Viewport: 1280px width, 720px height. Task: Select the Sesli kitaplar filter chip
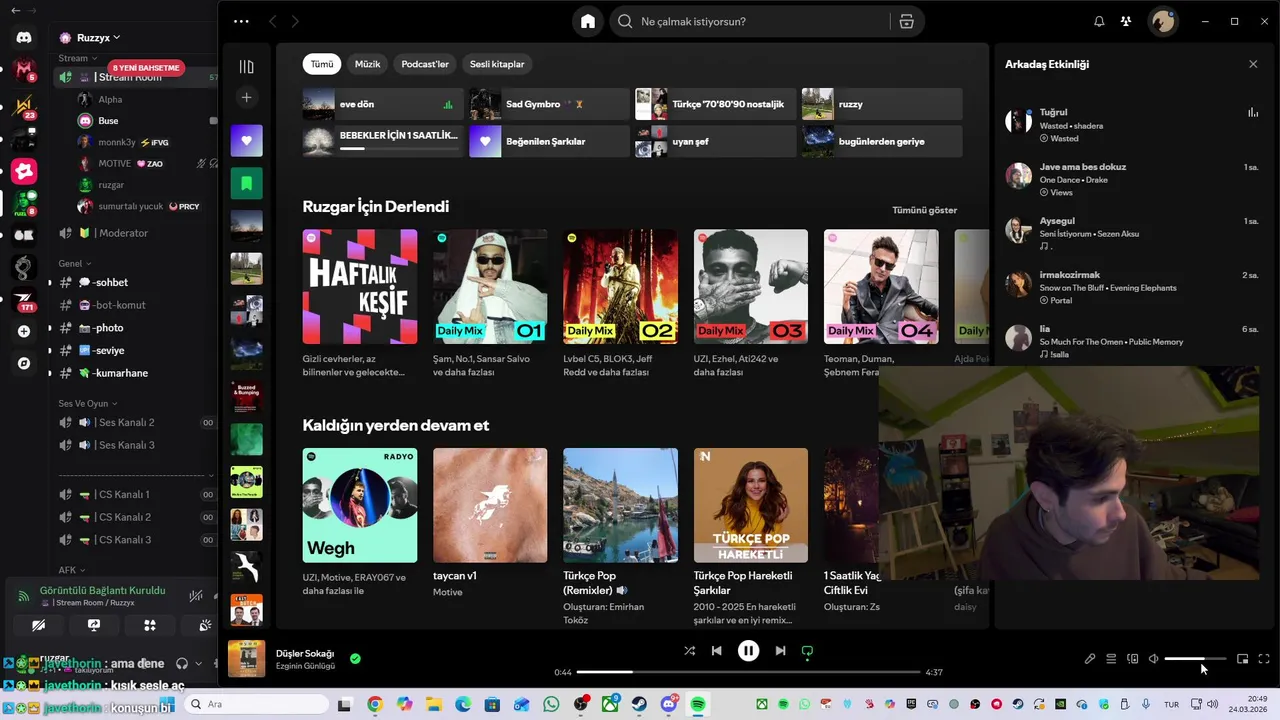497,64
